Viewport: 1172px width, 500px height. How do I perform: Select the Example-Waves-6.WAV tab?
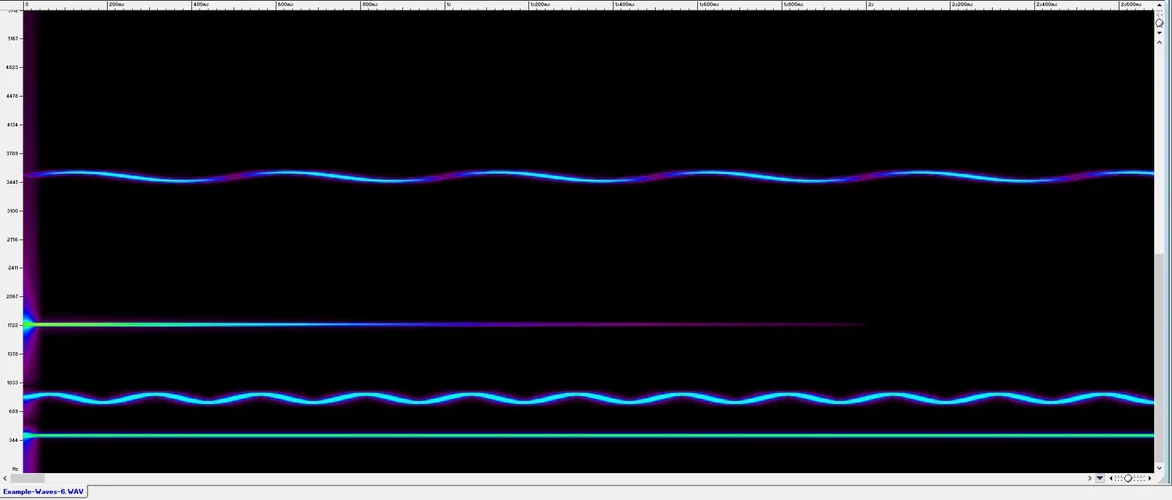pyautogui.click(x=43, y=492)
